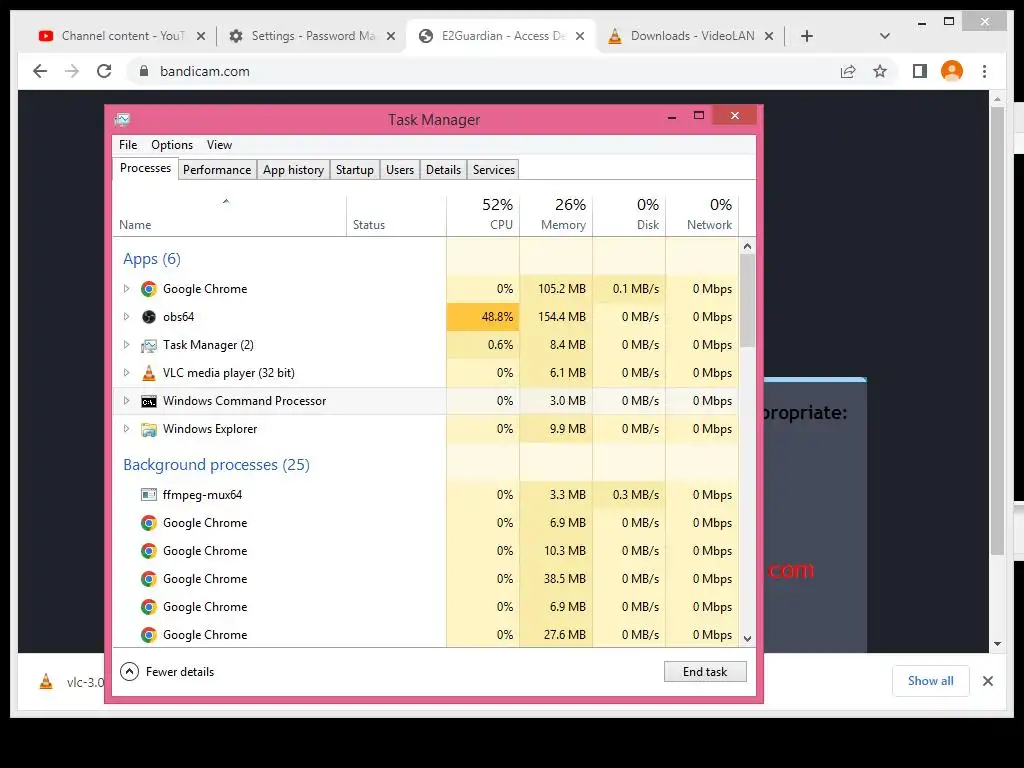Select the ffmpeg-mux64 process row name
This screenshot has height=768, width=1024.
pos(202,495)
